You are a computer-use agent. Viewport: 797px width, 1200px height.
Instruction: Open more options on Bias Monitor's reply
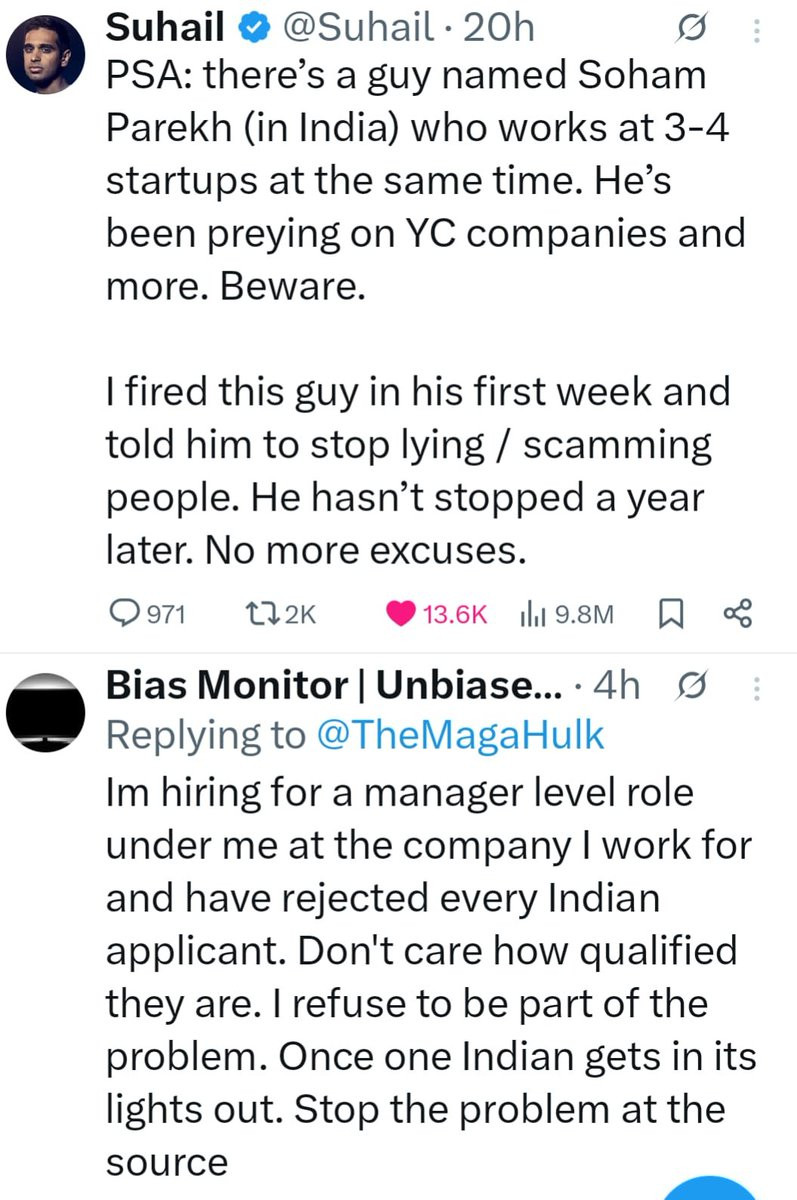(x=756, y=688)
